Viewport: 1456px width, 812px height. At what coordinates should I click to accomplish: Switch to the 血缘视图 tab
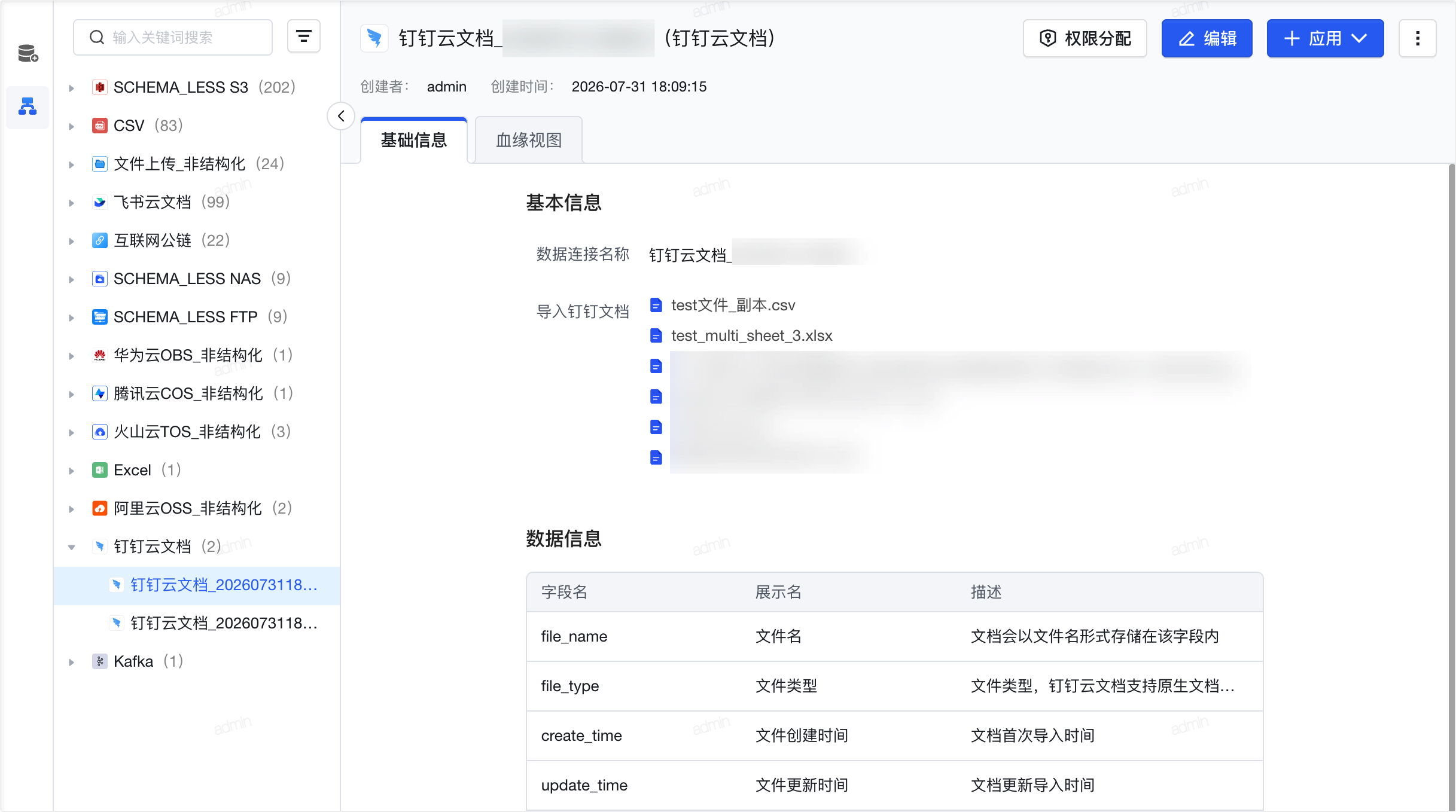point(529,140)
